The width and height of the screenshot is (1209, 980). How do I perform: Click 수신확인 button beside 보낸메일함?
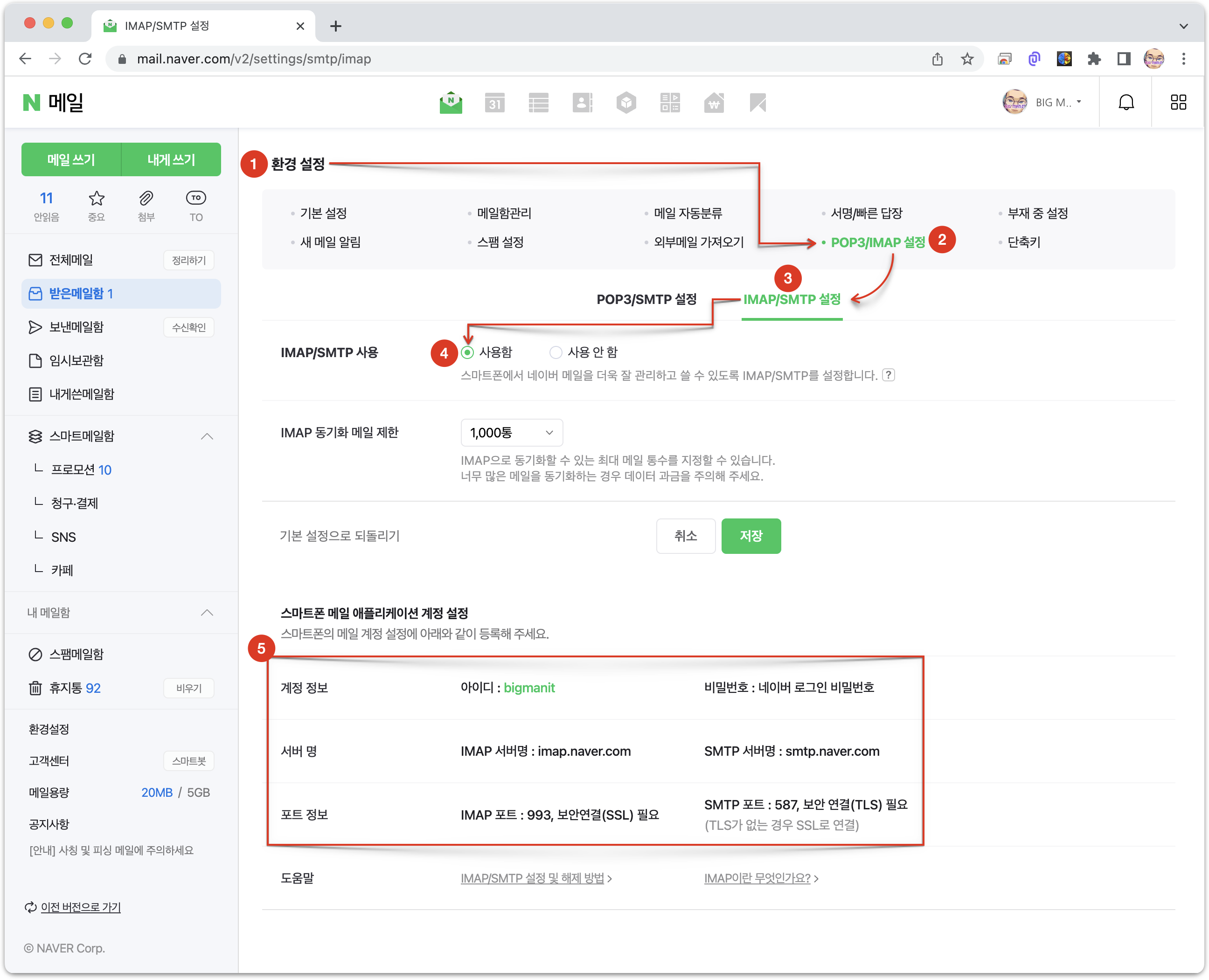188,327
